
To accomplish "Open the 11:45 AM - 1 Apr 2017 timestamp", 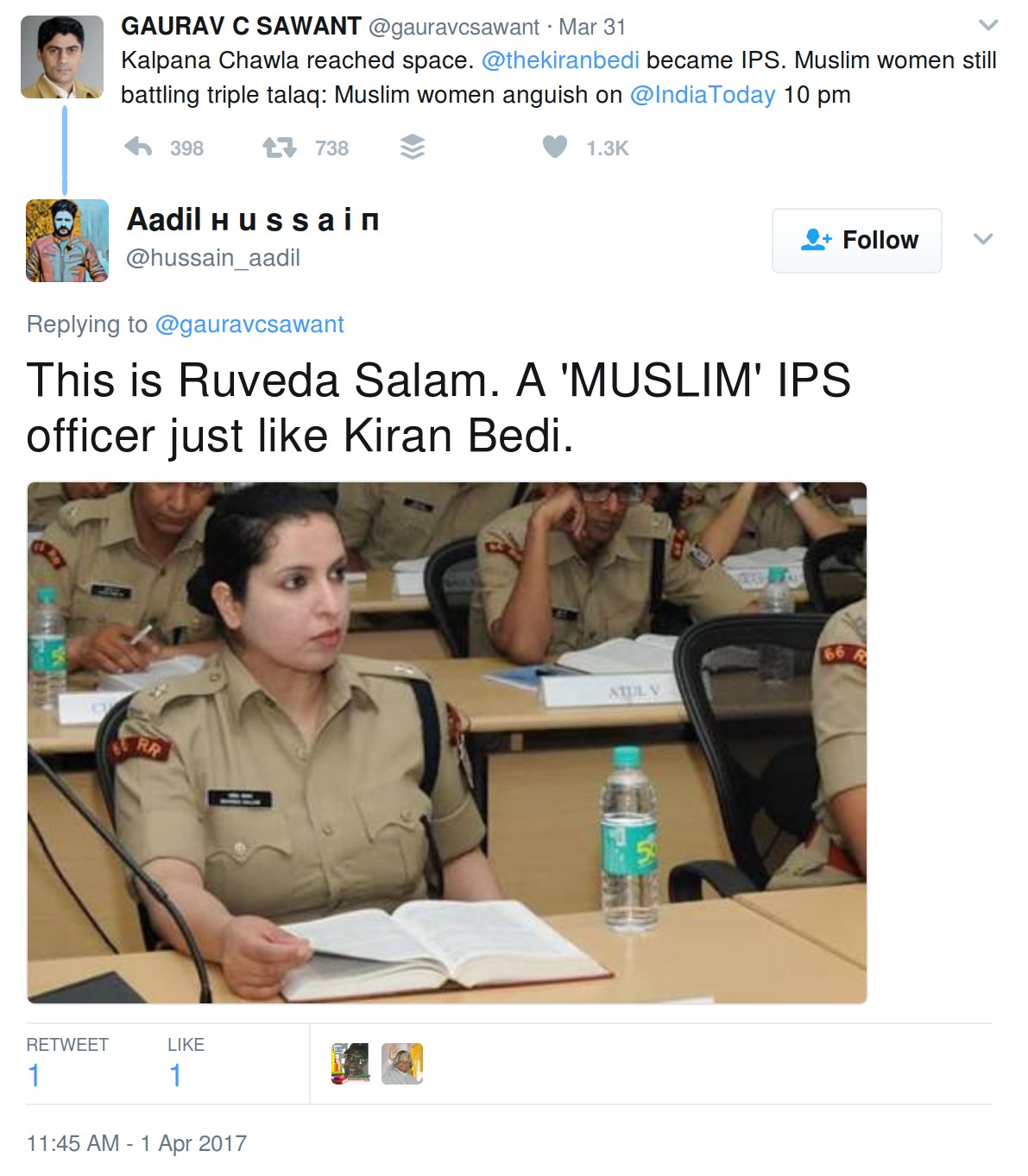I will coord(136,1143).
